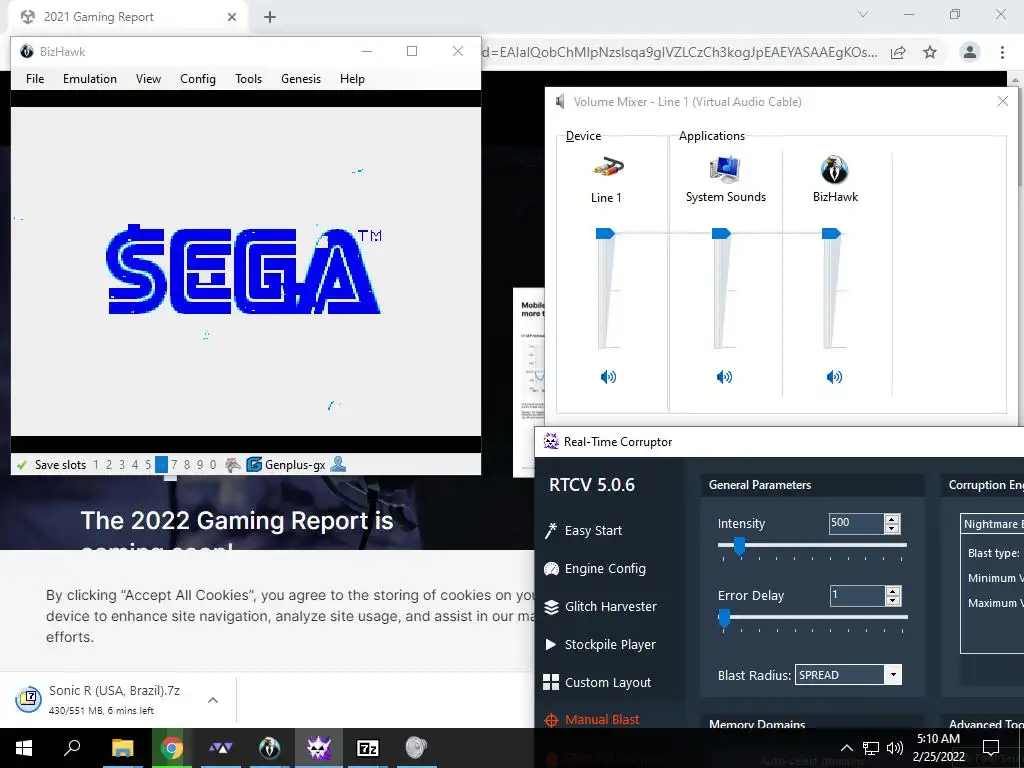
Task: Click the Line 1 device icon
Action: click(608, 168)
